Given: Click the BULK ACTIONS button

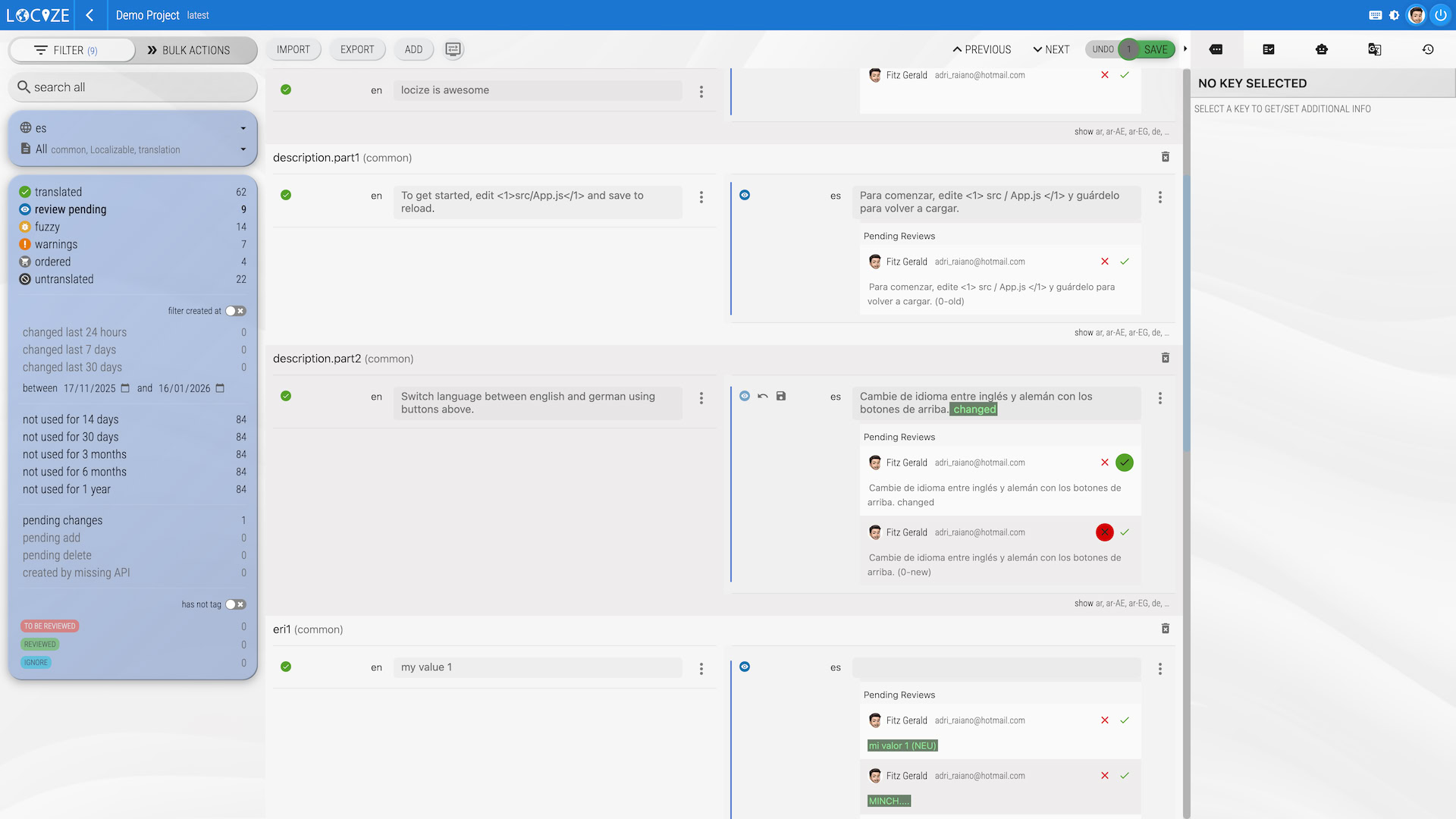Looking at the screenshot, I should coord(189,50).
